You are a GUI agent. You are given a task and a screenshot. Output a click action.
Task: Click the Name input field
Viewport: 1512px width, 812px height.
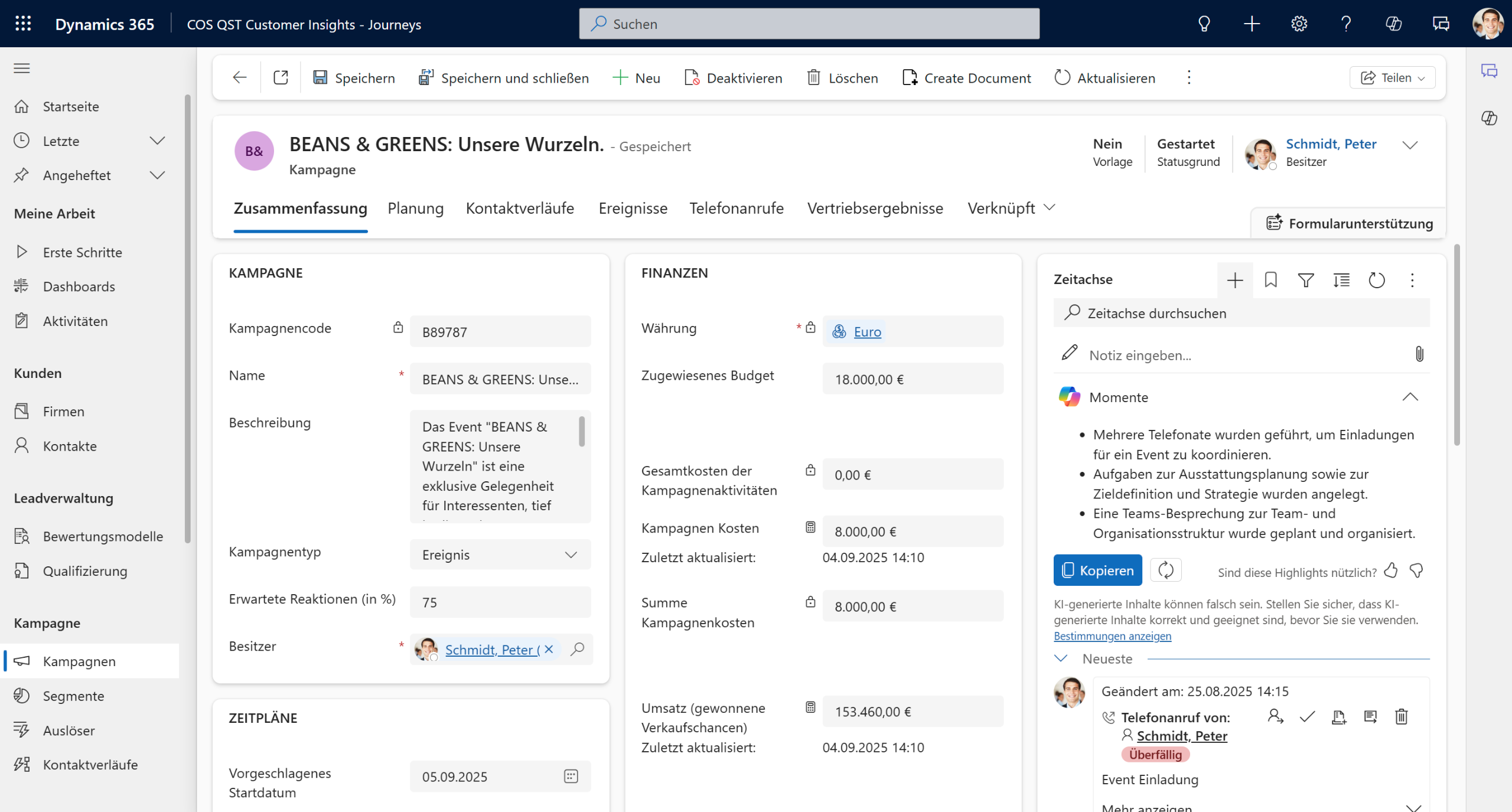point(500,380)
